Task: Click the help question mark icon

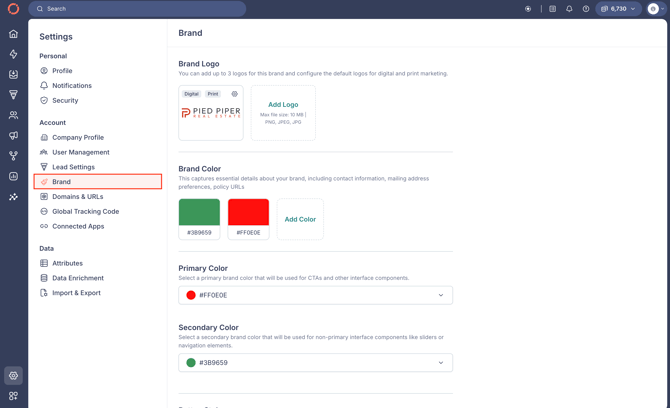Action: [586, 9]
